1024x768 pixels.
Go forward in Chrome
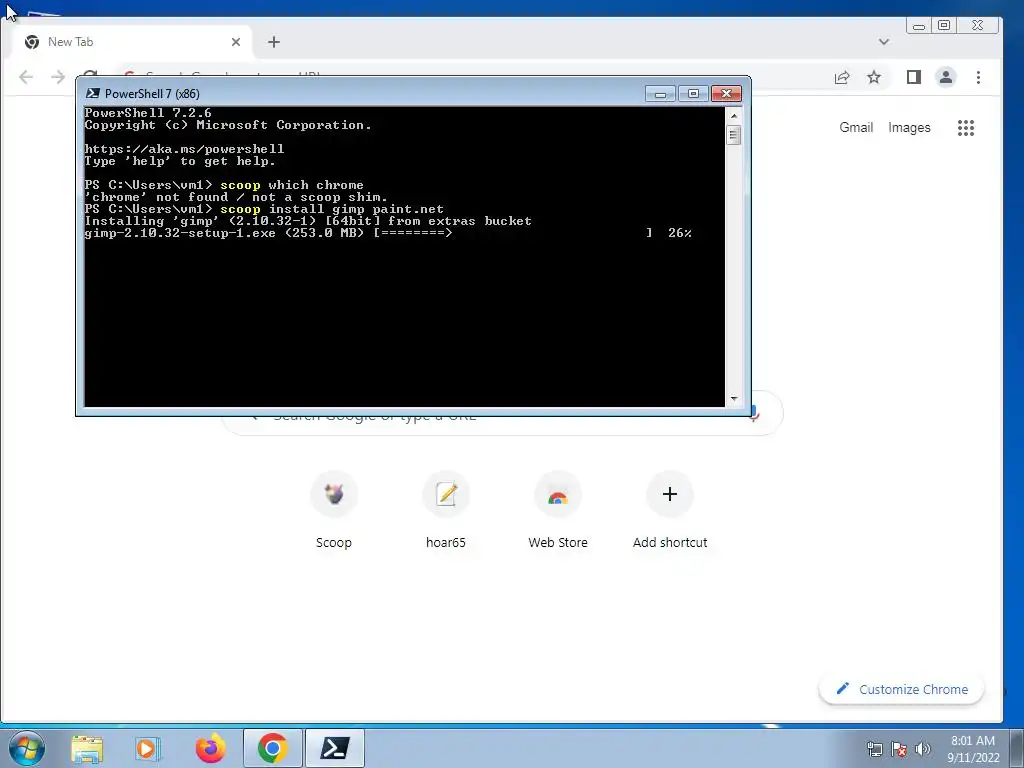pyautogui.click(x=58, y=77)
